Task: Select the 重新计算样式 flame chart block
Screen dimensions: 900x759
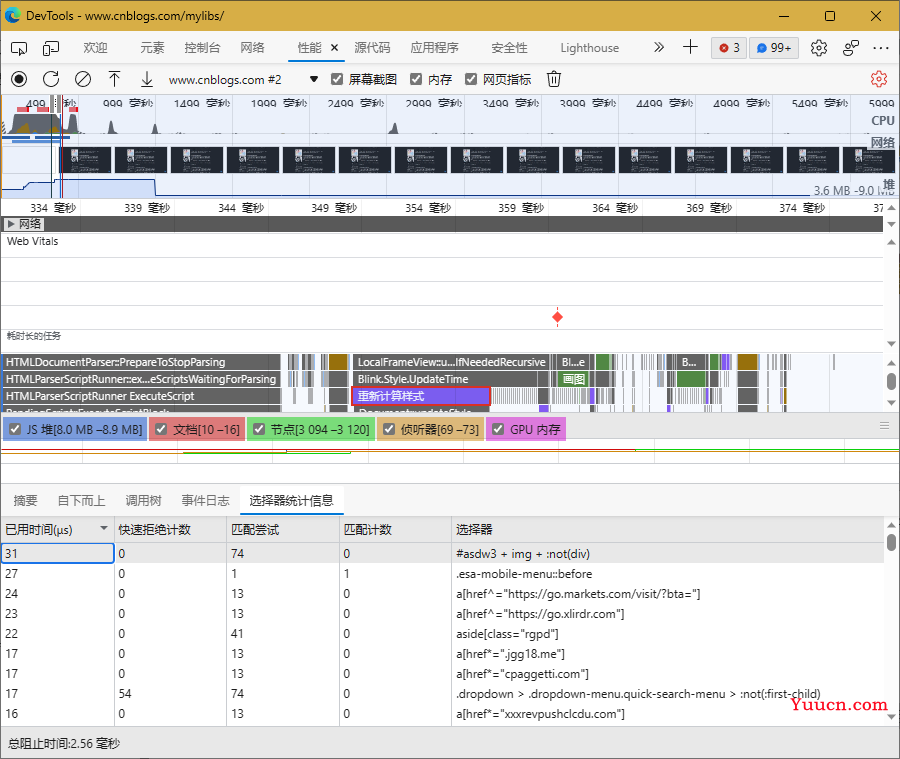Action: click(421, 396)
